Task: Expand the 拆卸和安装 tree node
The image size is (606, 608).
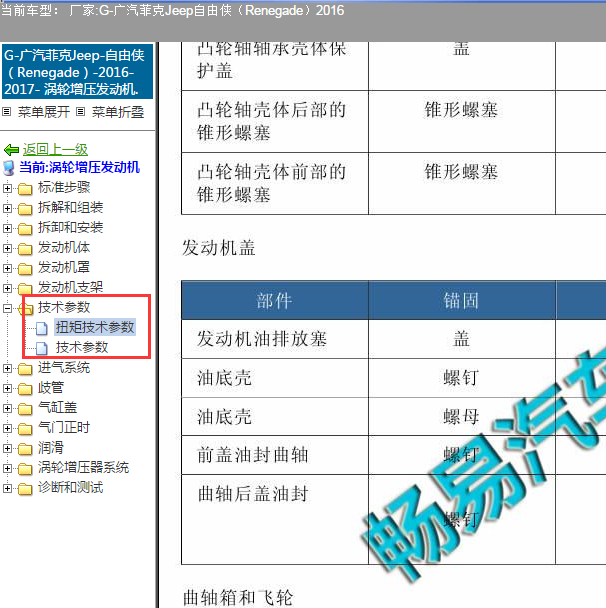Action: click(x=7, y=228)
